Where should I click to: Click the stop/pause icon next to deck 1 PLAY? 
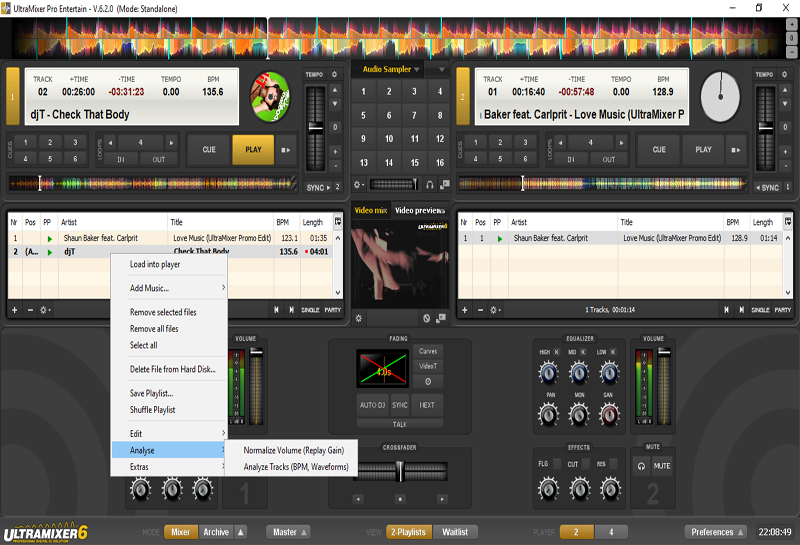286,150
